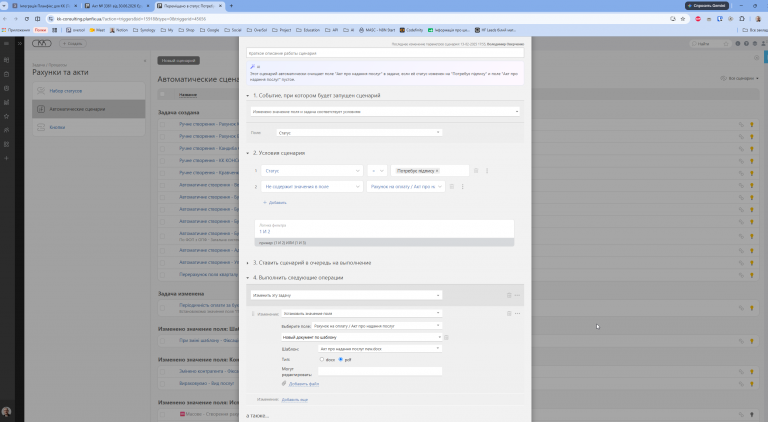Collapse section '2. Условия сценария'
The image size is (768, 422).
[x=248, y=153]
